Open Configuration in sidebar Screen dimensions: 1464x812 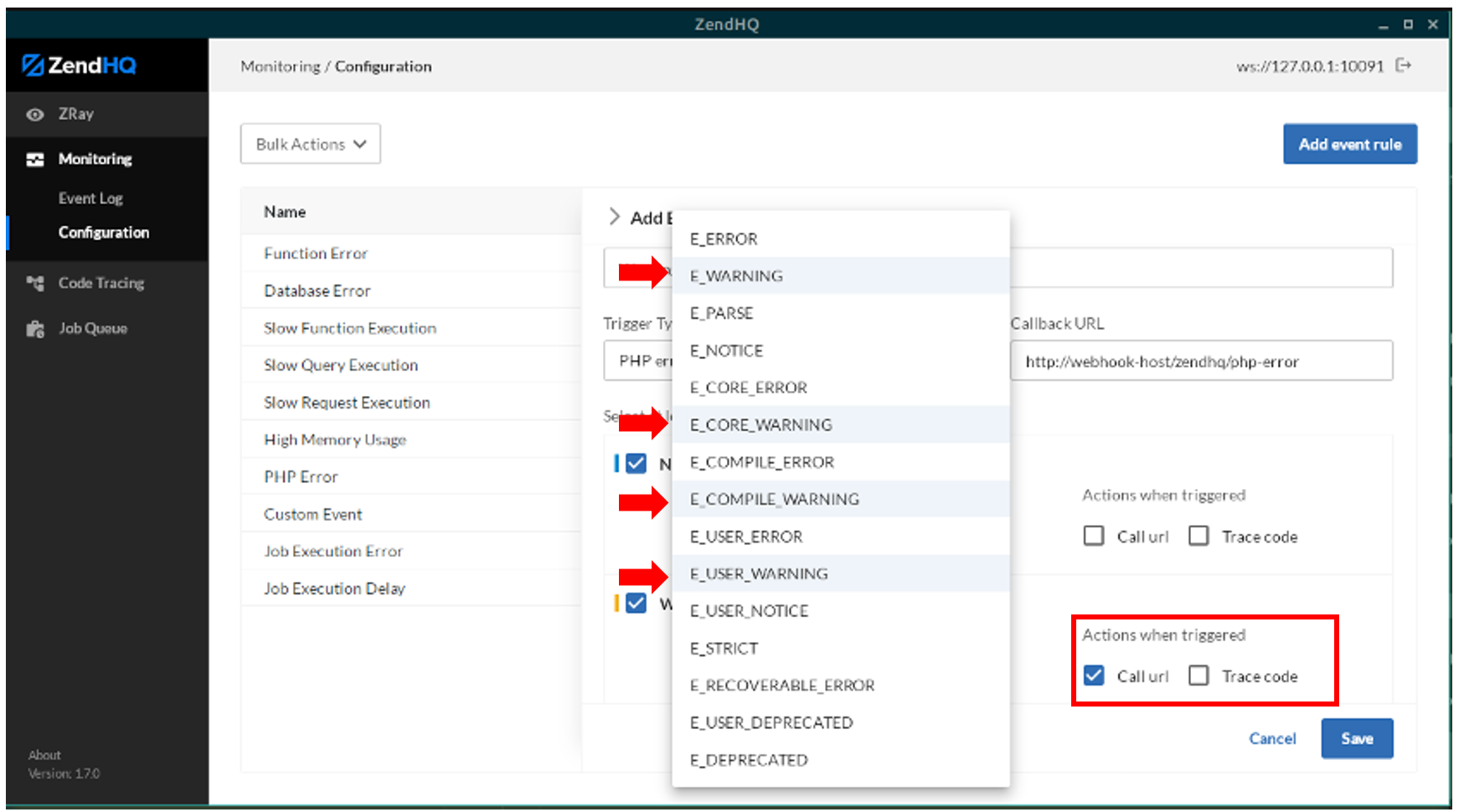104,233
